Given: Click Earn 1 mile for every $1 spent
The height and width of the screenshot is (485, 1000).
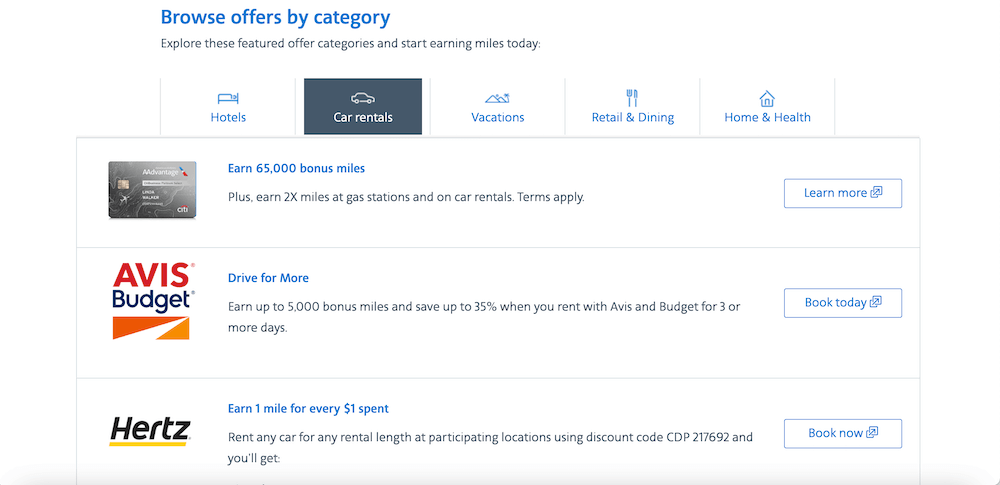Looking at the screenshot, I should pos(308,408).
